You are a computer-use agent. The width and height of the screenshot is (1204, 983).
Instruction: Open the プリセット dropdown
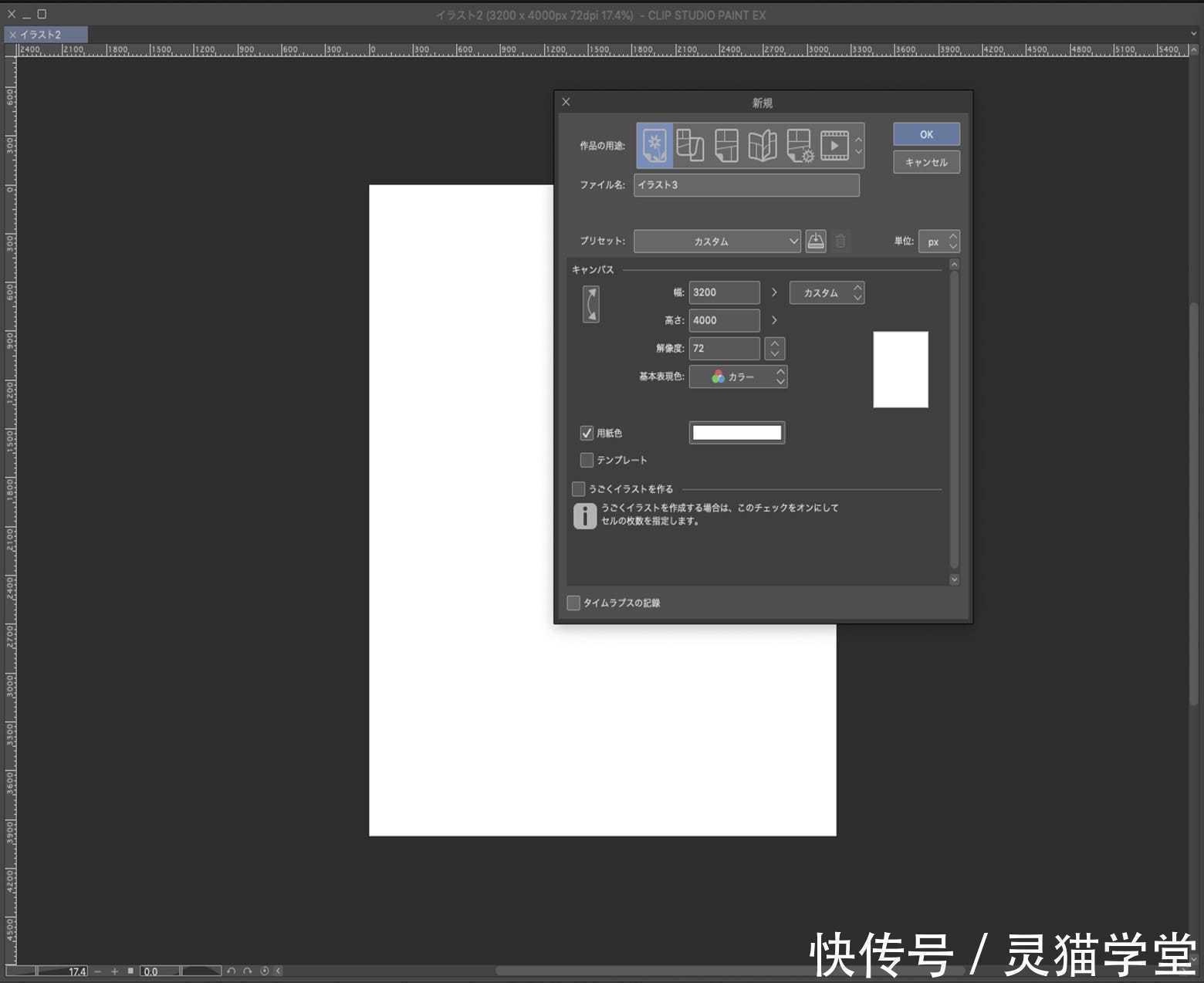pyautogui.click(x=716, y=241)
